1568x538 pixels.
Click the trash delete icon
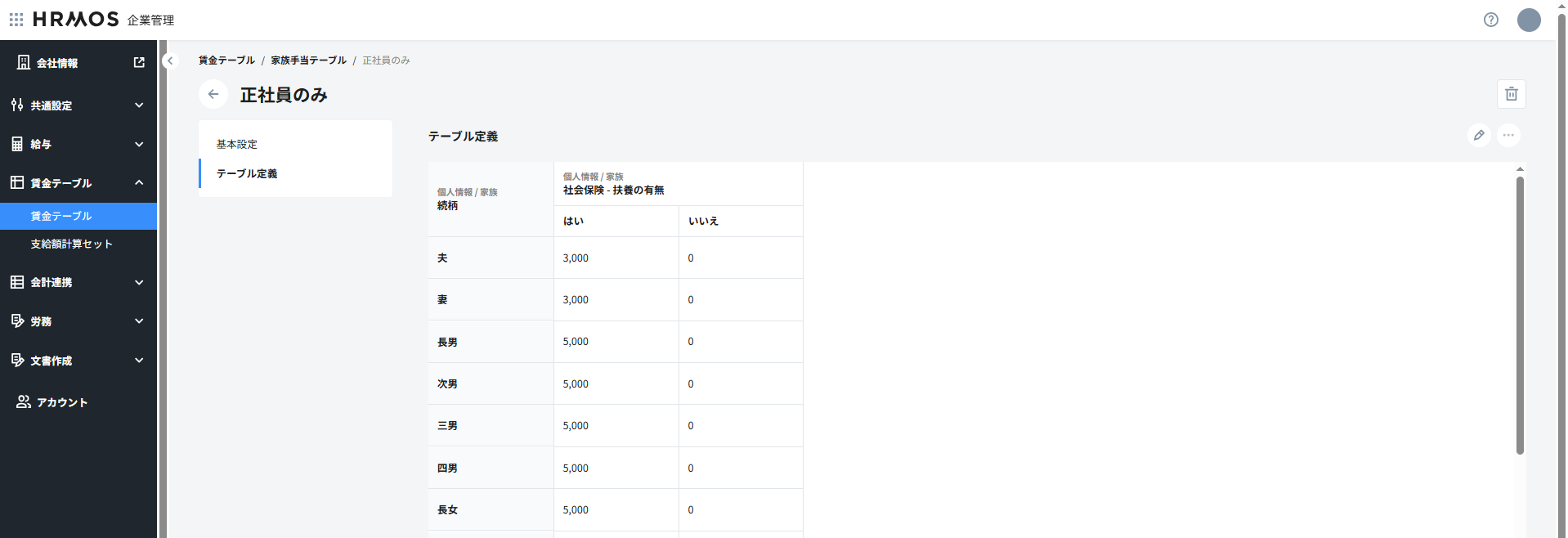point(1511,94)
